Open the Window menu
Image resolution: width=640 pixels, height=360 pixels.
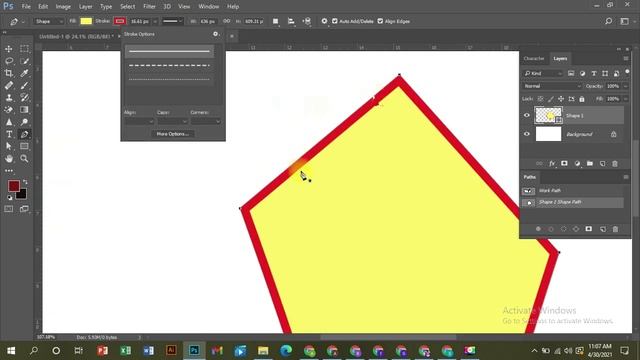click(209, 7)
